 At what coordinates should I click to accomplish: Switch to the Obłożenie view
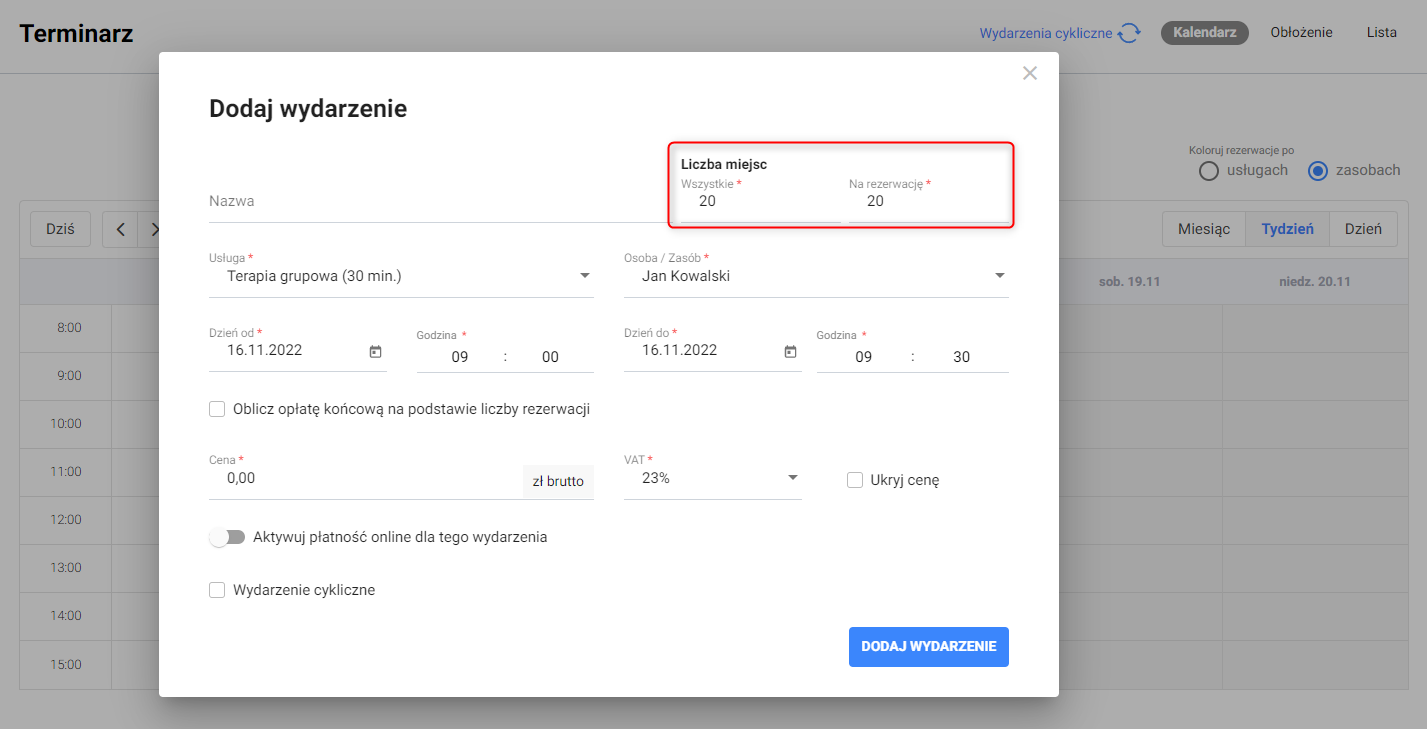tap(1301, 32)
